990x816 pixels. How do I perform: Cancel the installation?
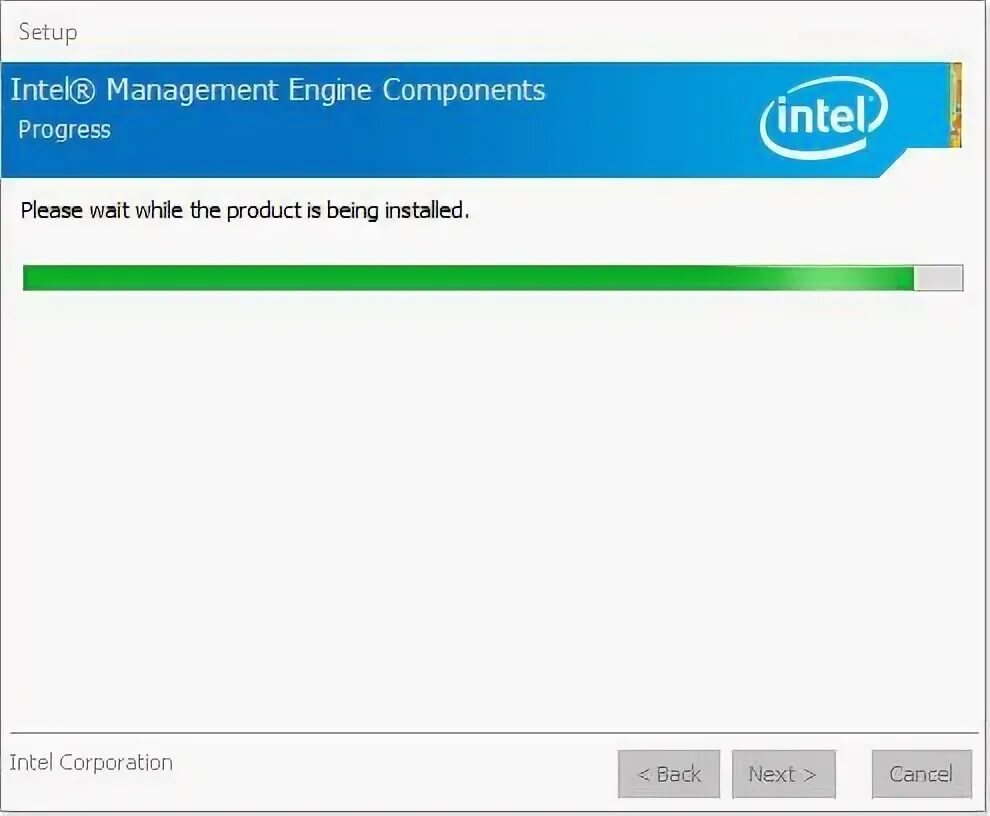pos(921,774)
